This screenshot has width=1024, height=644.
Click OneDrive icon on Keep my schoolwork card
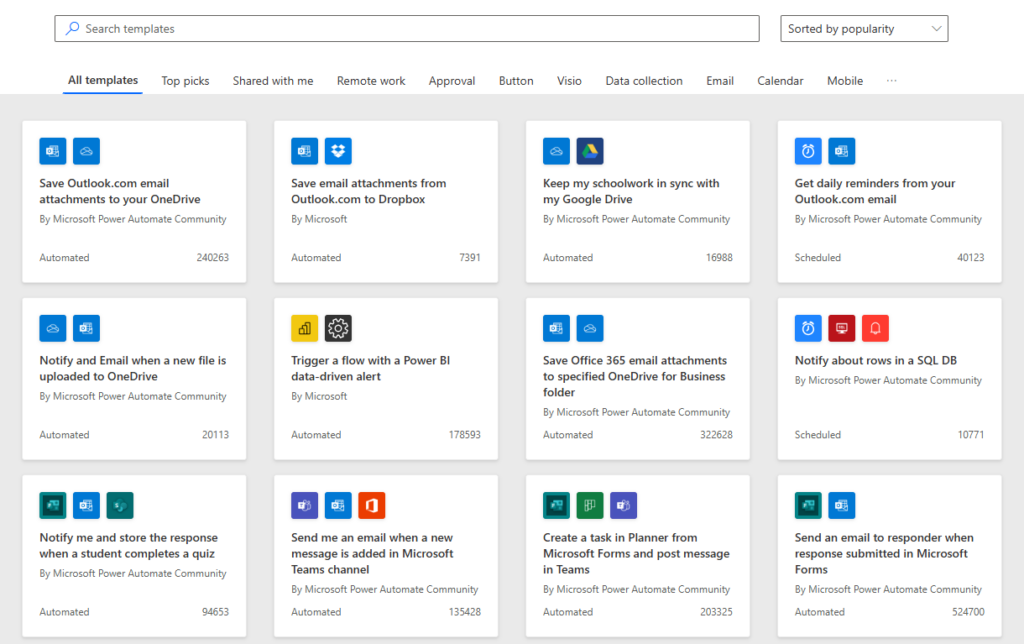tap(556, 151)
